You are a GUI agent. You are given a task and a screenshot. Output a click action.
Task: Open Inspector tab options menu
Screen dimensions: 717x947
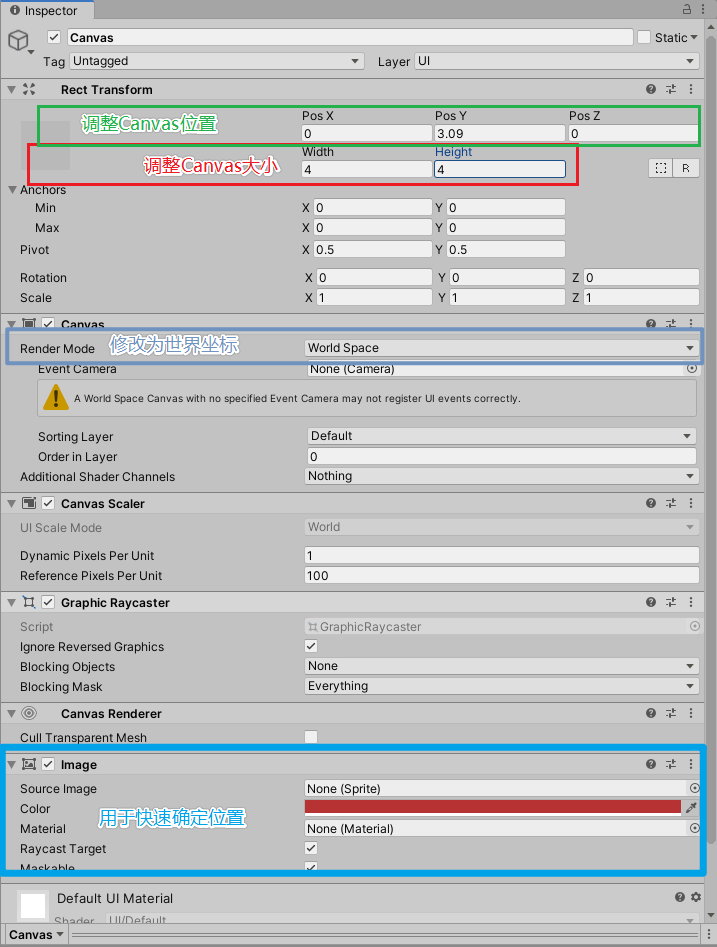point(703,9)
